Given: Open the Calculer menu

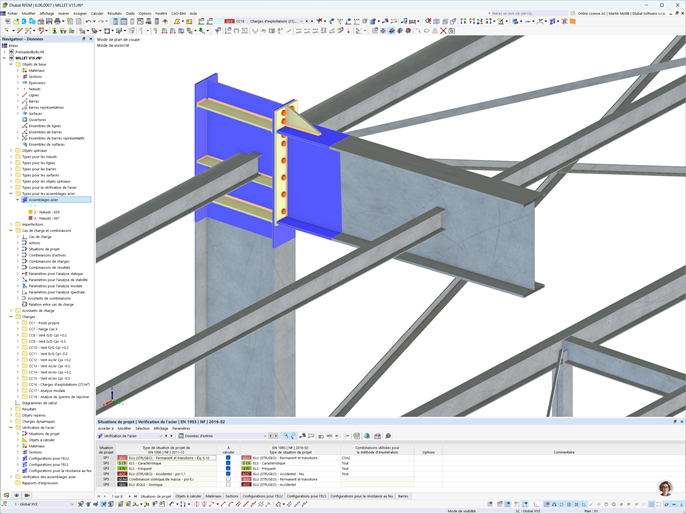Looking at the screenshot, I should [97, 14].
